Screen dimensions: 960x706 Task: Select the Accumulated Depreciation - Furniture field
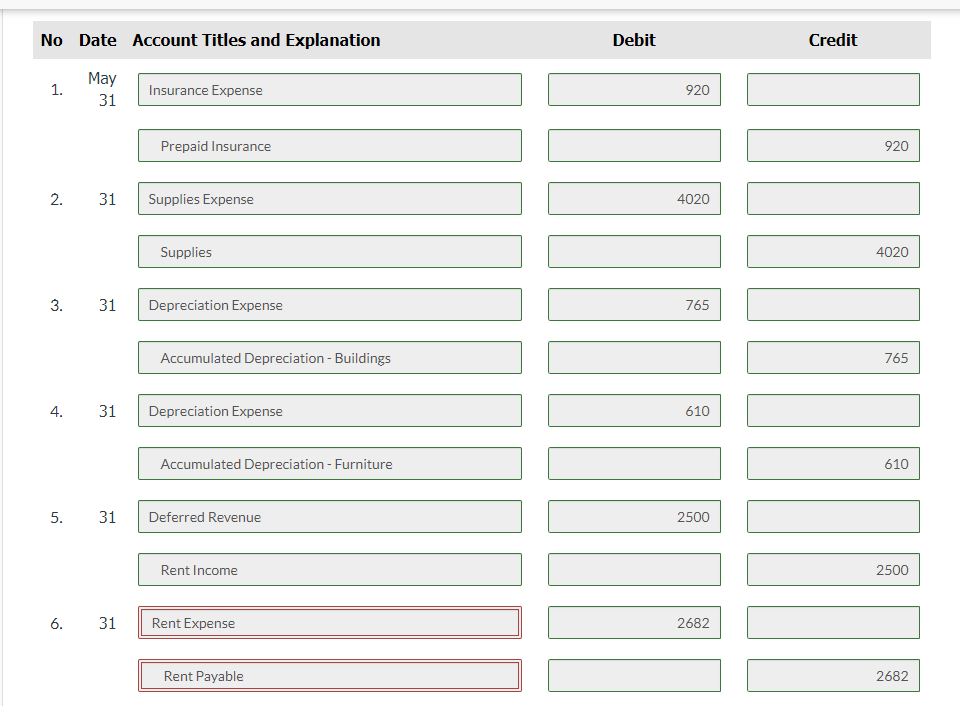tap(329, 464)
